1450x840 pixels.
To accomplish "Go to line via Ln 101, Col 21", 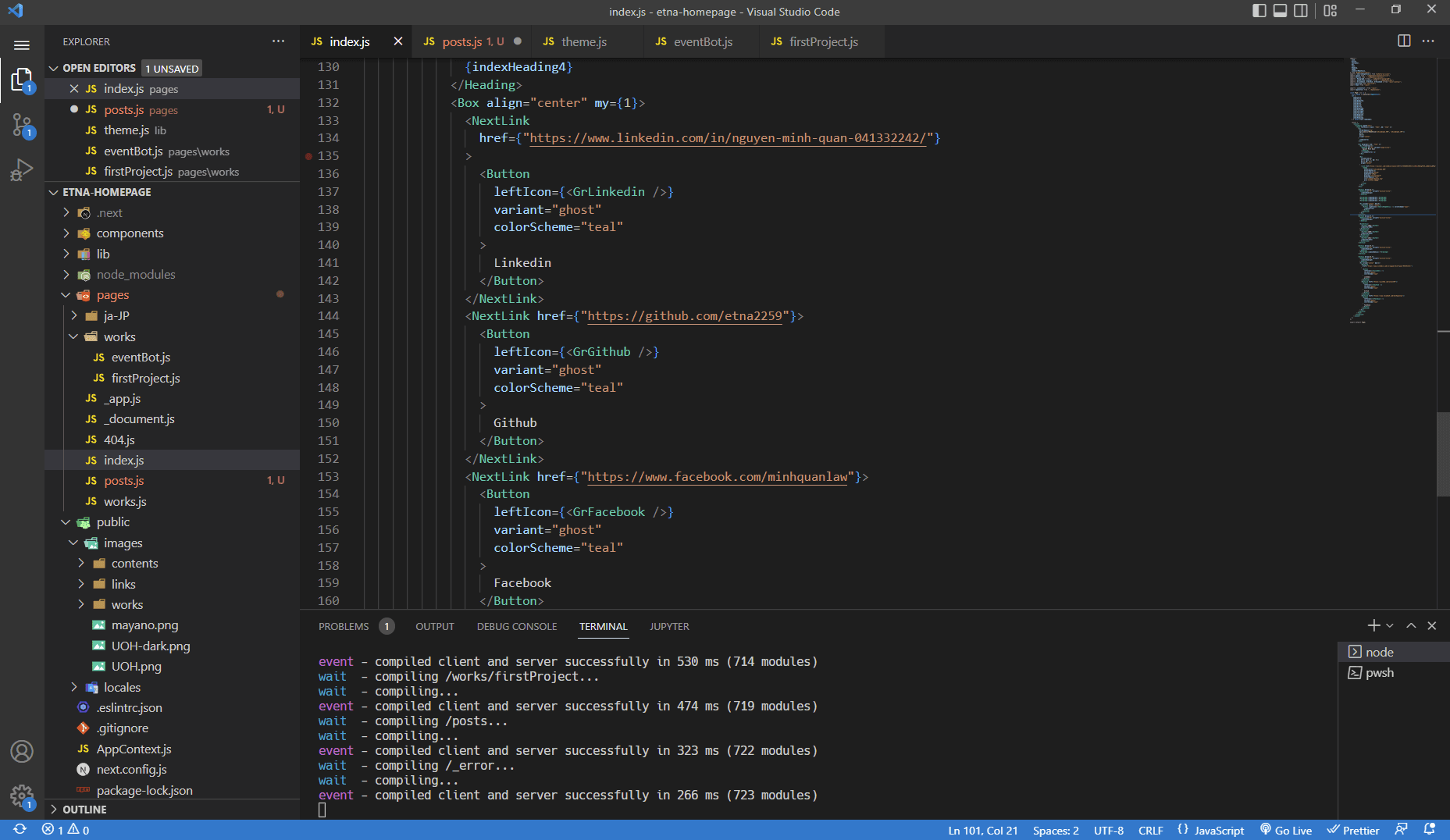I will 983,830.
